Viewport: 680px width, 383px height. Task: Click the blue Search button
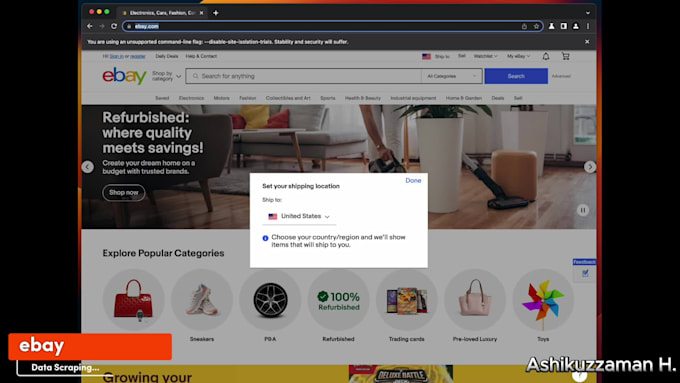516,76
